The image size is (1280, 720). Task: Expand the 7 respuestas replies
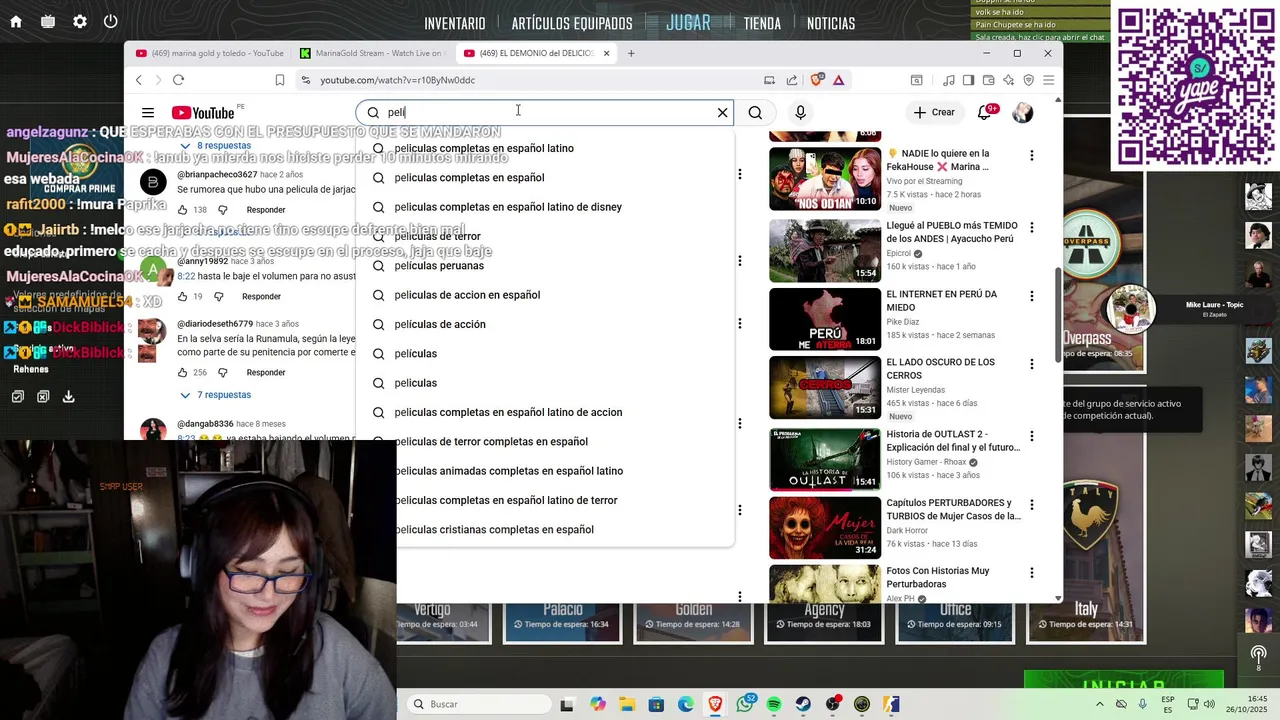pos(215,395)
